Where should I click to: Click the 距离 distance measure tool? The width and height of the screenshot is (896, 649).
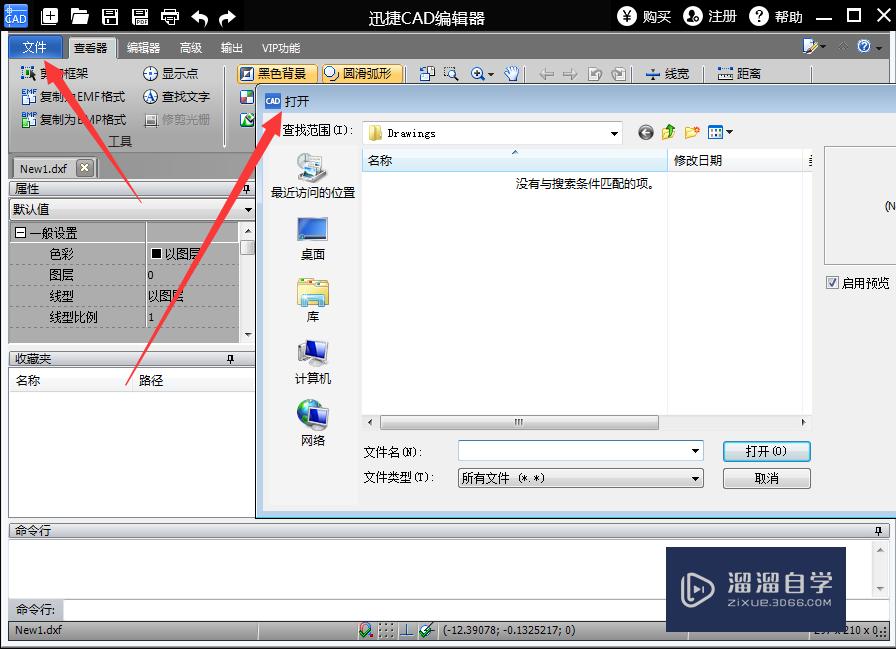[739, 74]
